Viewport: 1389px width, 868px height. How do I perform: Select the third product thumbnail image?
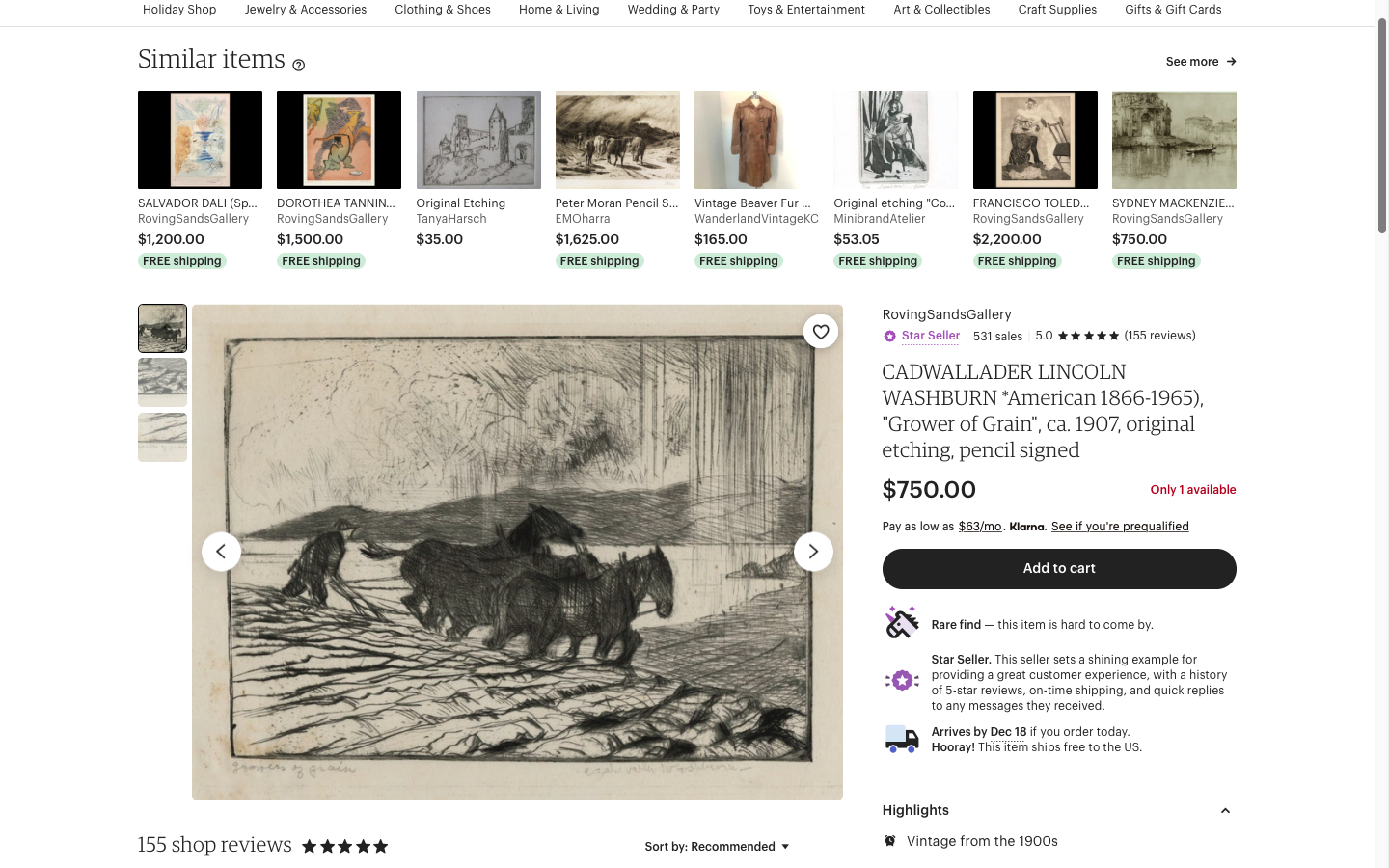pyautogui.click(x=162, y=438)
